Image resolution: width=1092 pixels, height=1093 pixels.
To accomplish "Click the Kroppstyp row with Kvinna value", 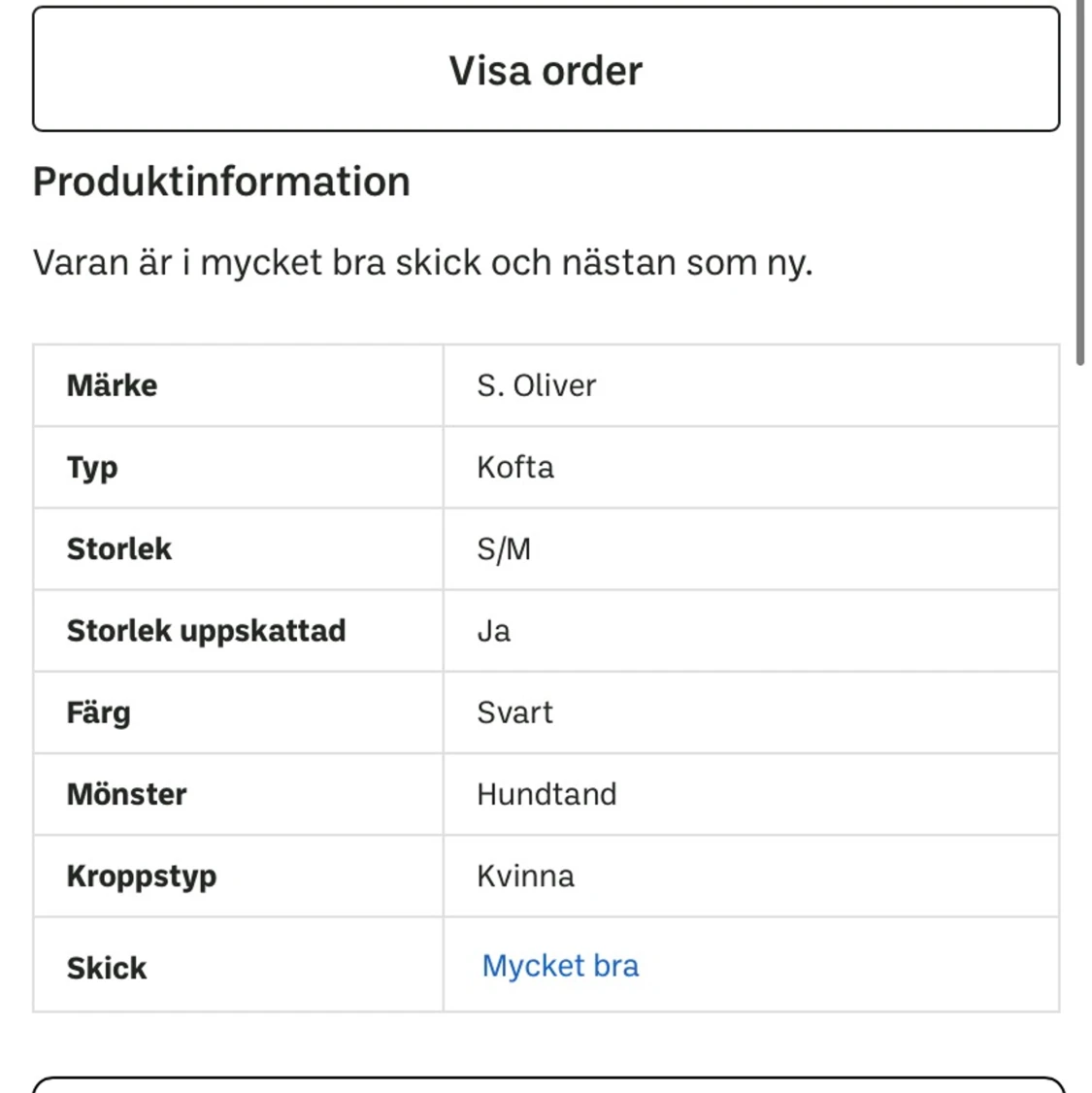I will (x=525, y=876).
